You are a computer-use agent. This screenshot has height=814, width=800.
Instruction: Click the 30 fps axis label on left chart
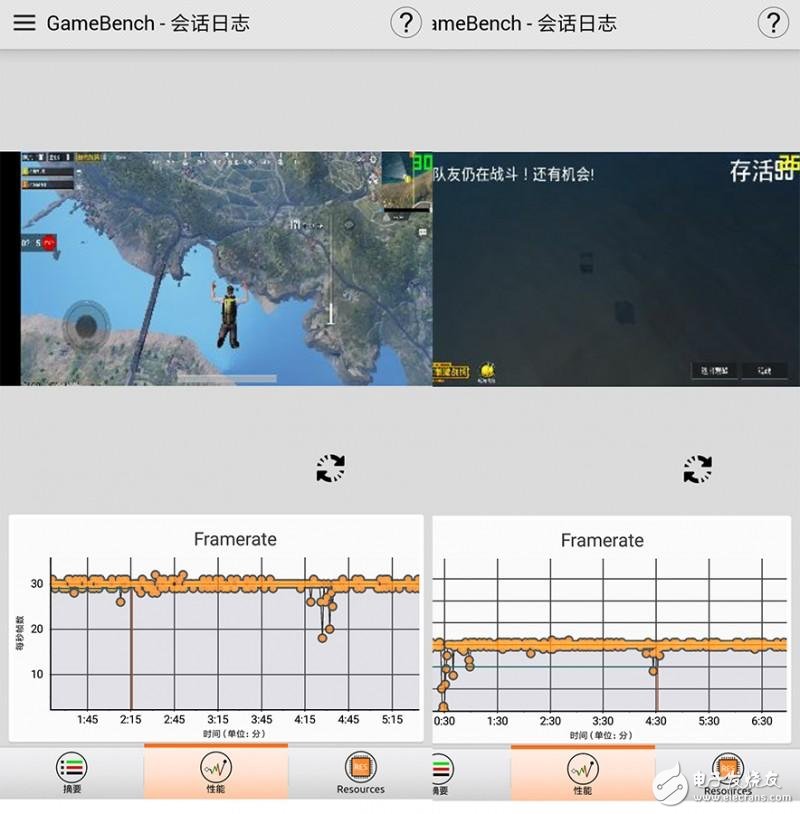point(37,584)
